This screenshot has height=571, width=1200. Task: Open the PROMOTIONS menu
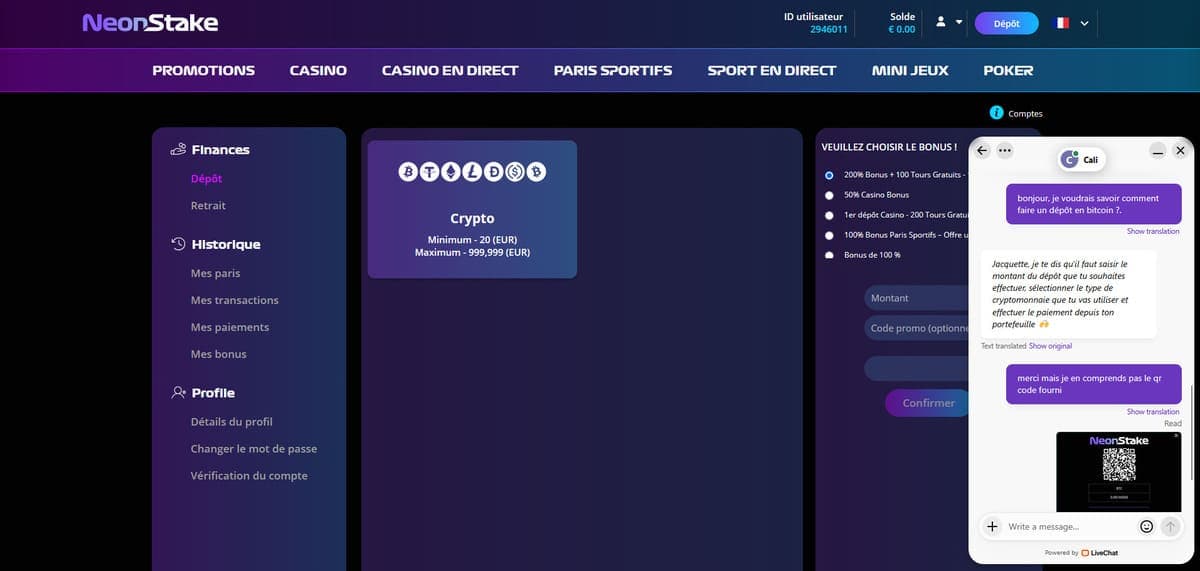click(x=203, y=70)
